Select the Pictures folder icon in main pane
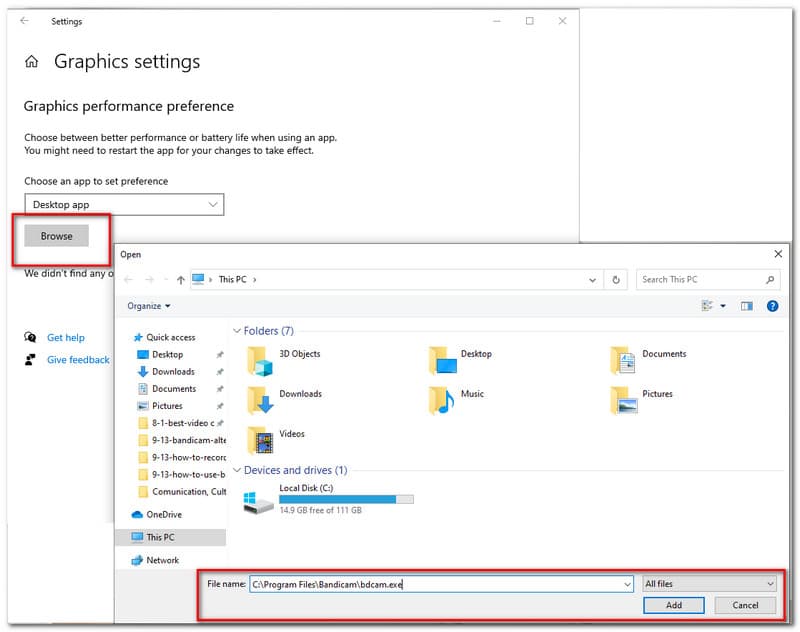 pyautogui.click(x=623, y=400)
